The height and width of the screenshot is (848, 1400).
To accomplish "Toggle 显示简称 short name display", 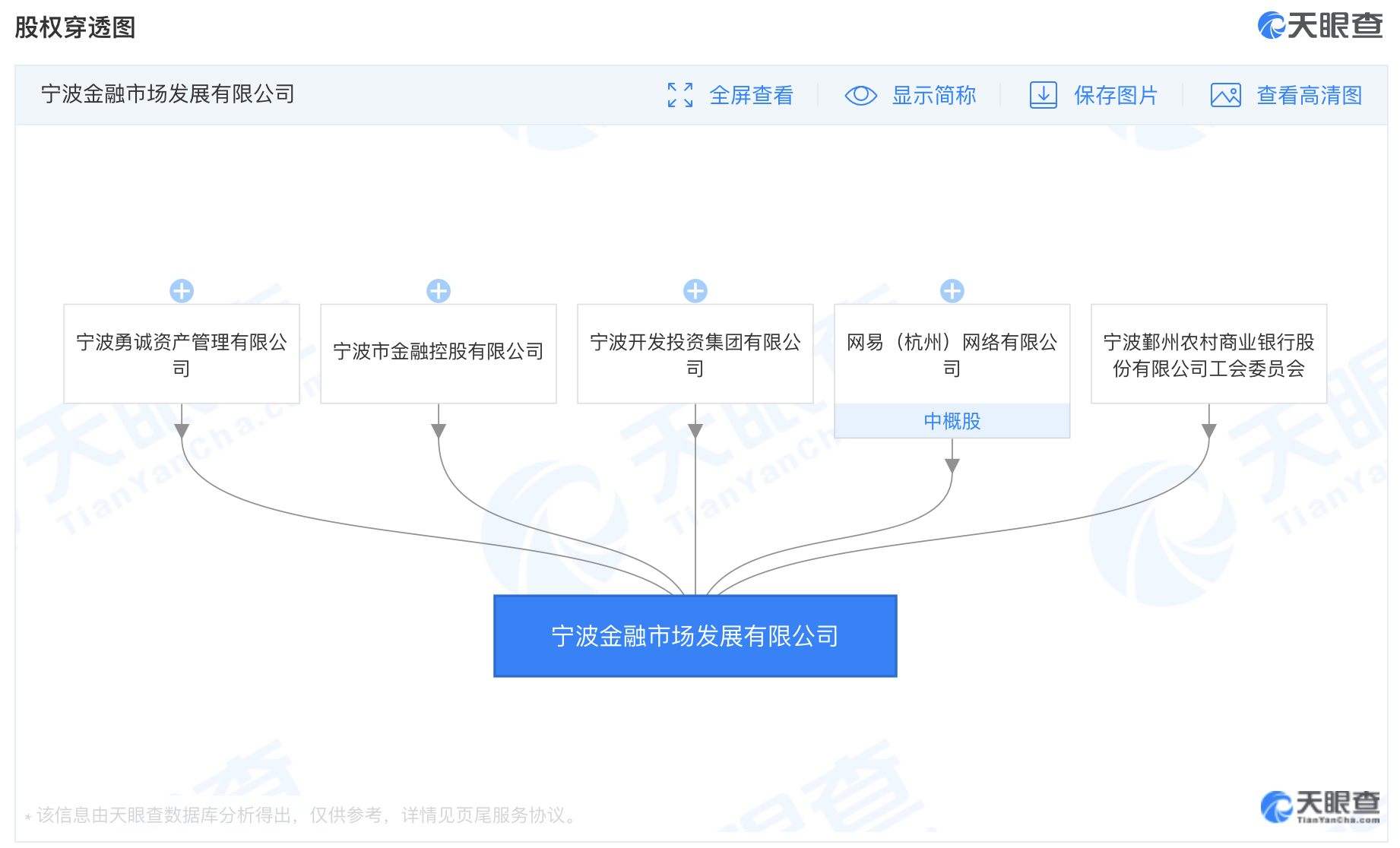I will pos(933,95).
